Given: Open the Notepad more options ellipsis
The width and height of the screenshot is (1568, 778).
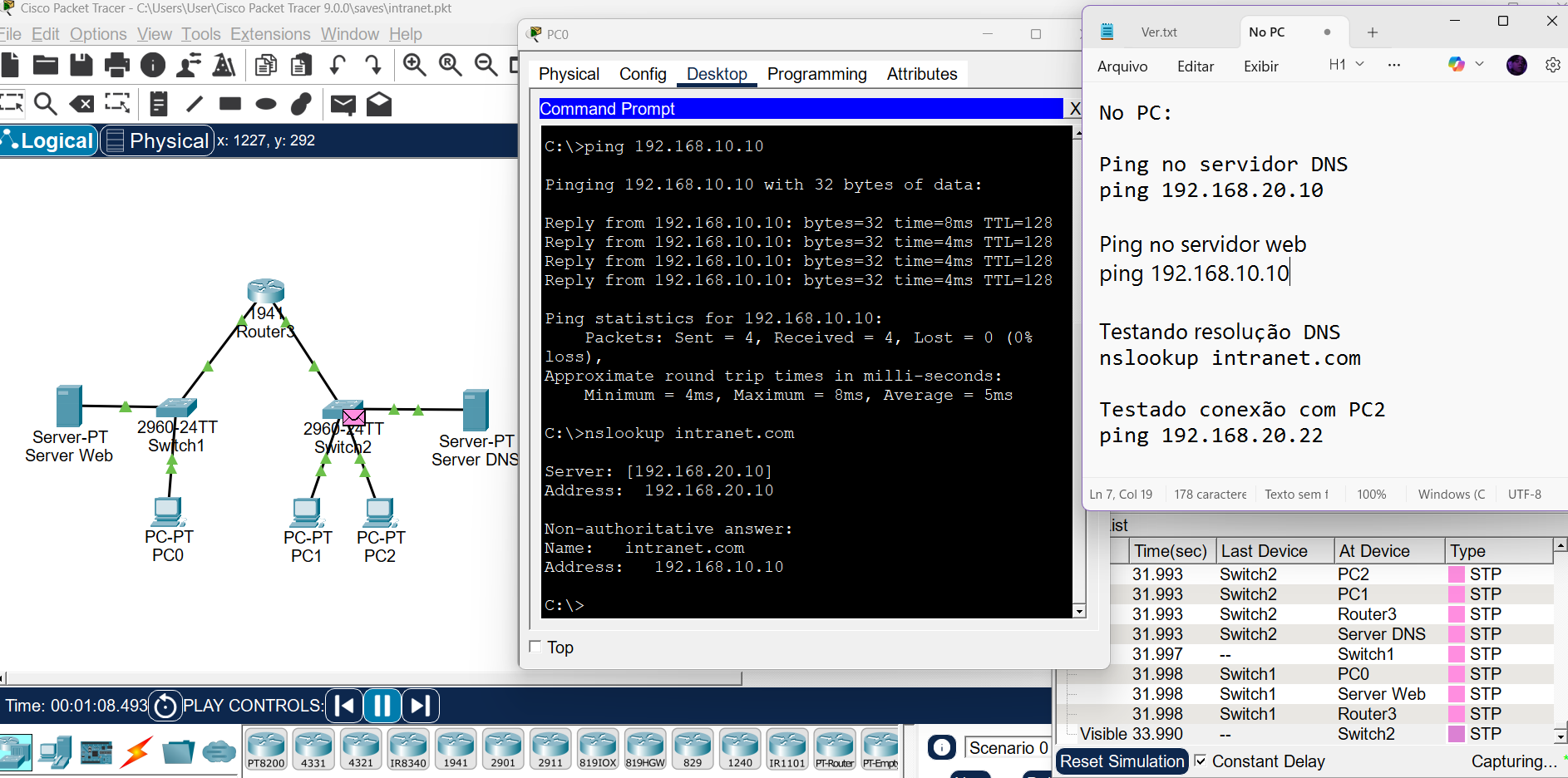Looking at the screenshot, I should pos(1394,65).
